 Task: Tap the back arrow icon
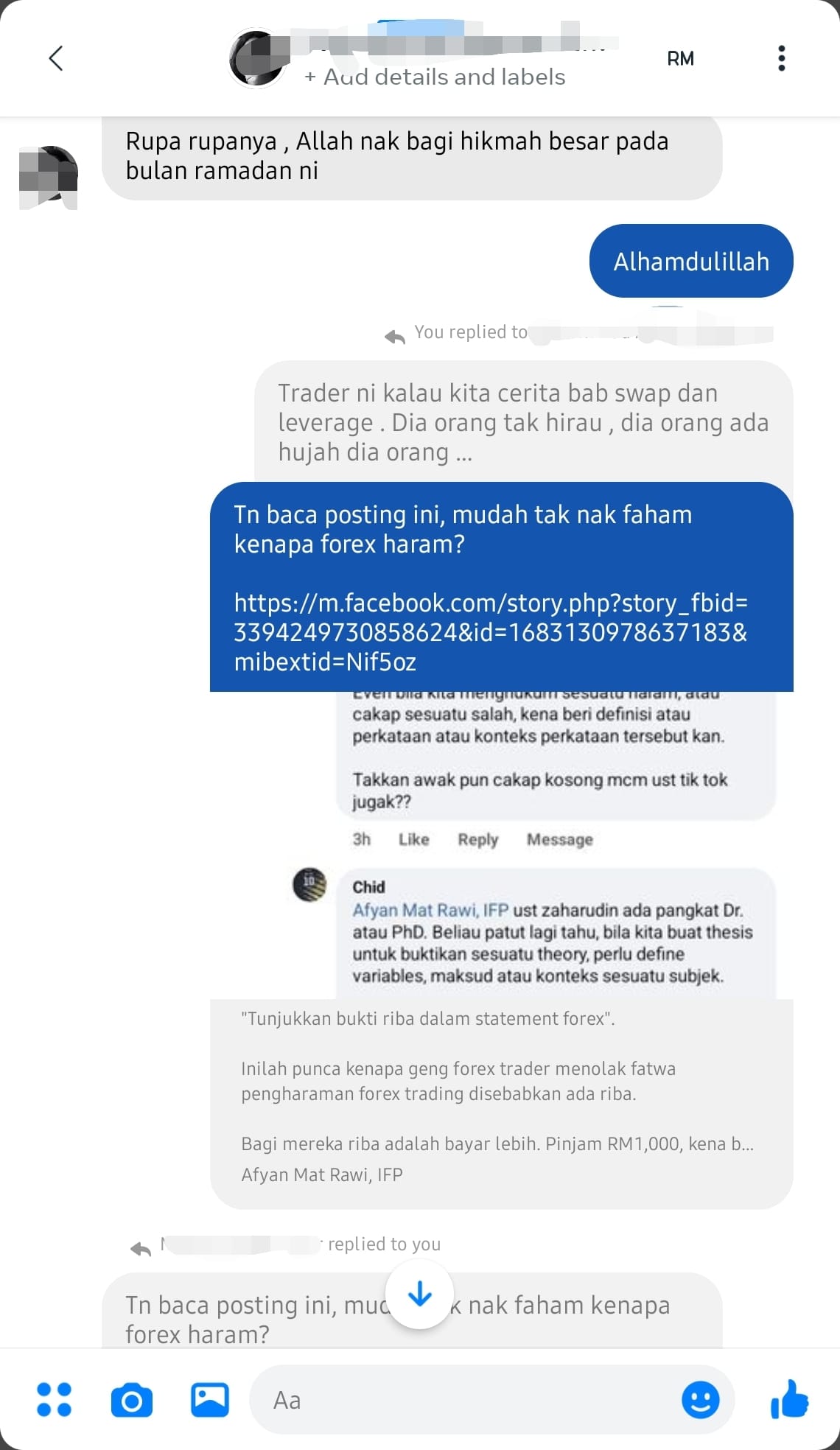click(55, 58)
